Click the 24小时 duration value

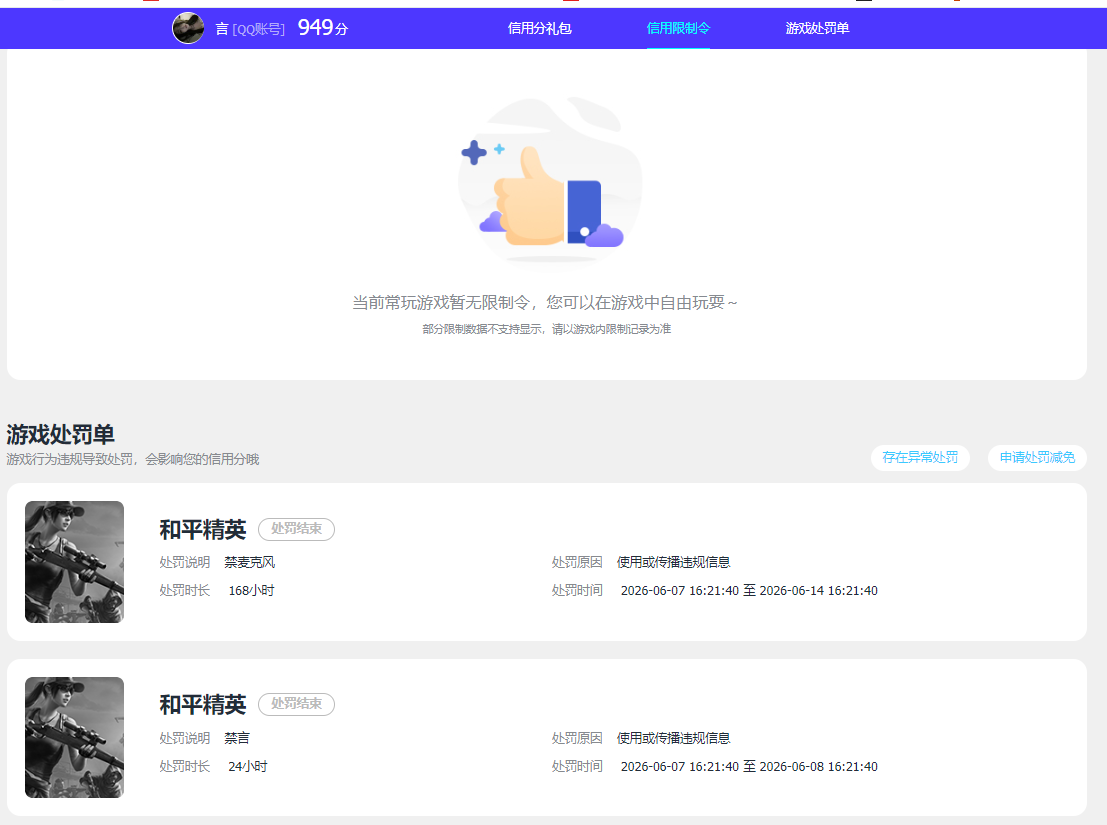pyautogui.click(x=248, y=766)
